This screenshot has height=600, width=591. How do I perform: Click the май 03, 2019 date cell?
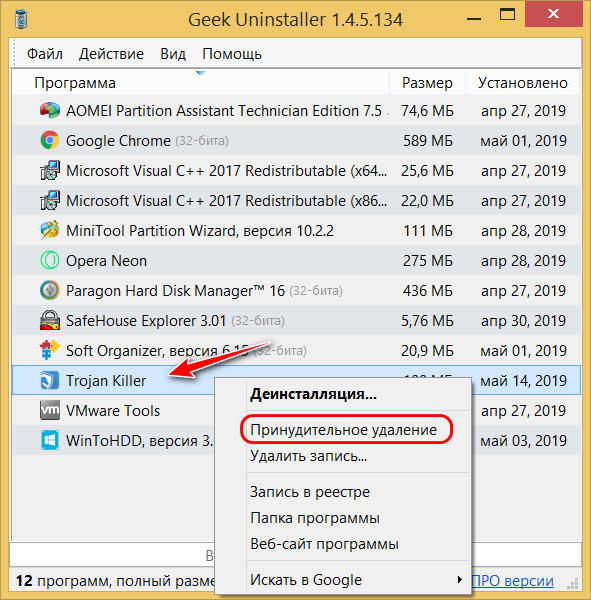tap(523, 440)
